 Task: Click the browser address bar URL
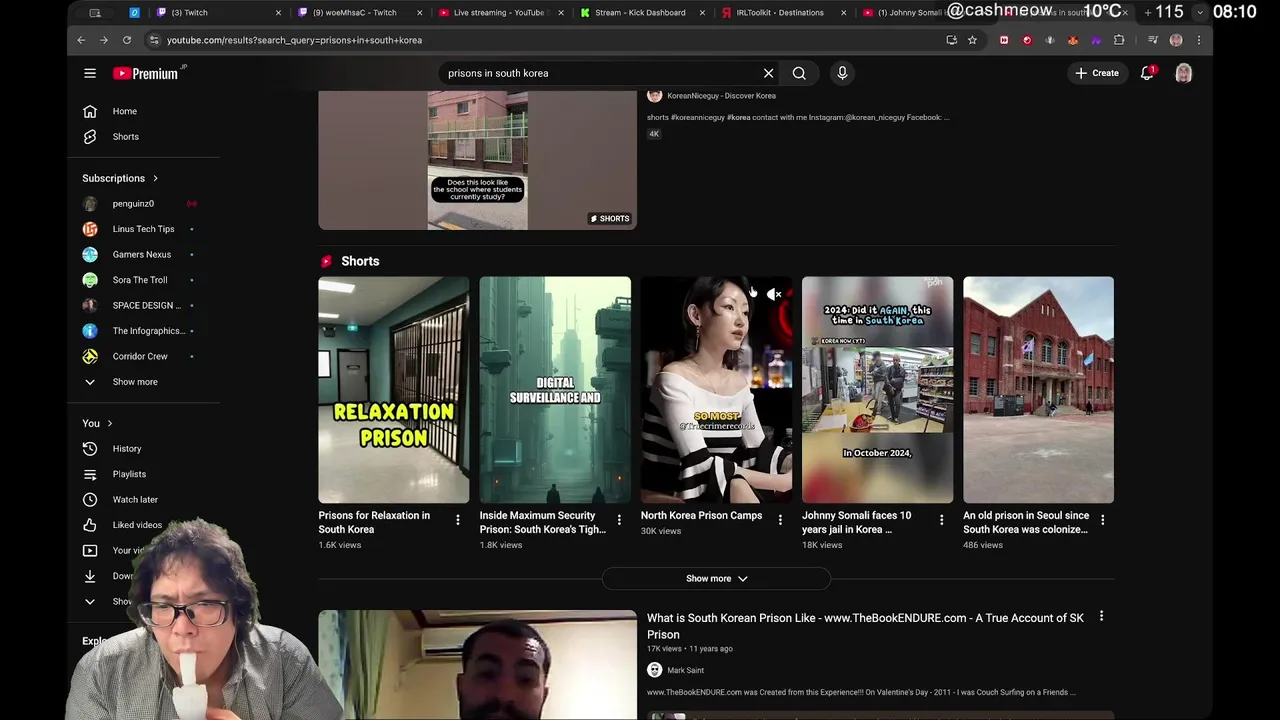pyautogui.click(x=294, y=40)
